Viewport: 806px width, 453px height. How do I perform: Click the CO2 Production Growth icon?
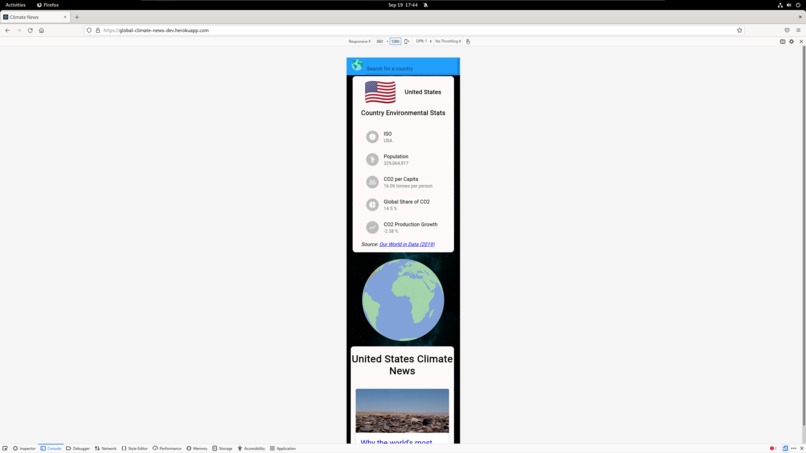[x=372, y=227]
